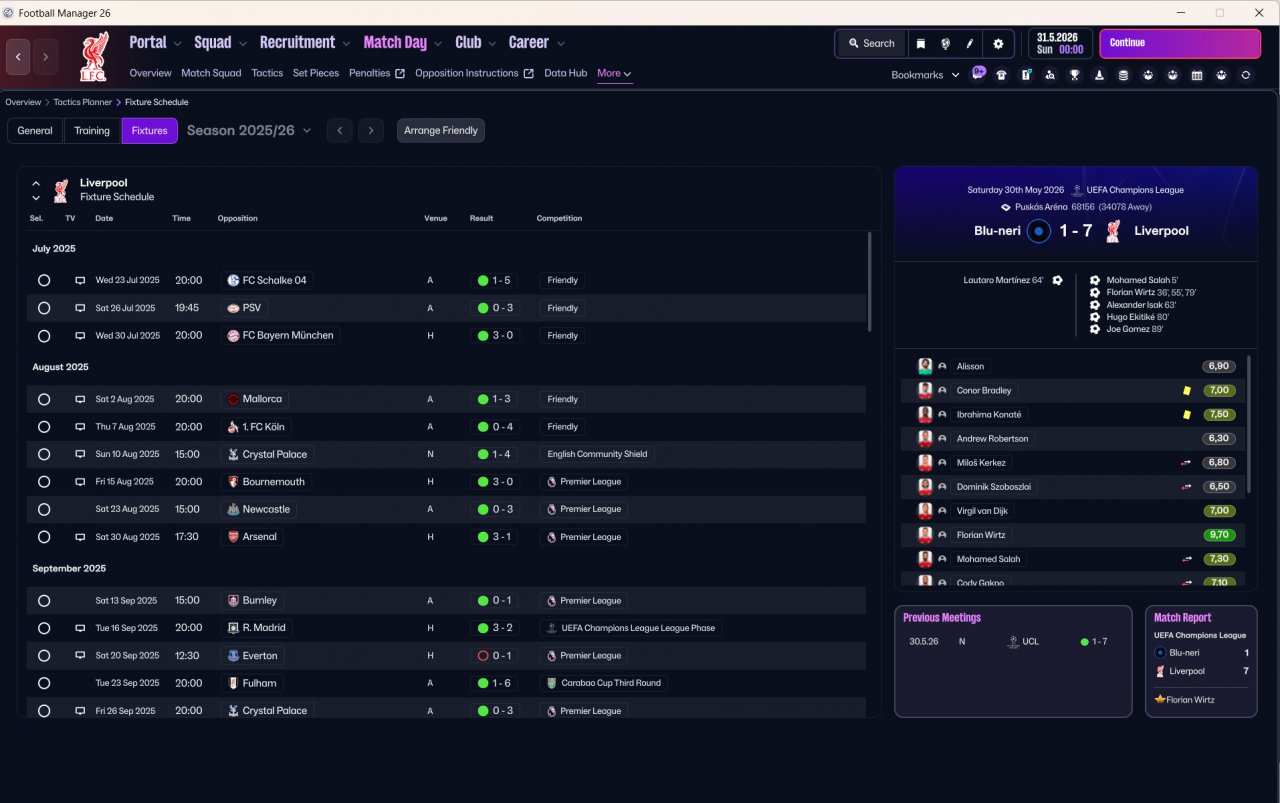The height and width of the screenshot is (803, 1280).
Task: Click Alisson's player portrait icon
Action: point(925,367)
